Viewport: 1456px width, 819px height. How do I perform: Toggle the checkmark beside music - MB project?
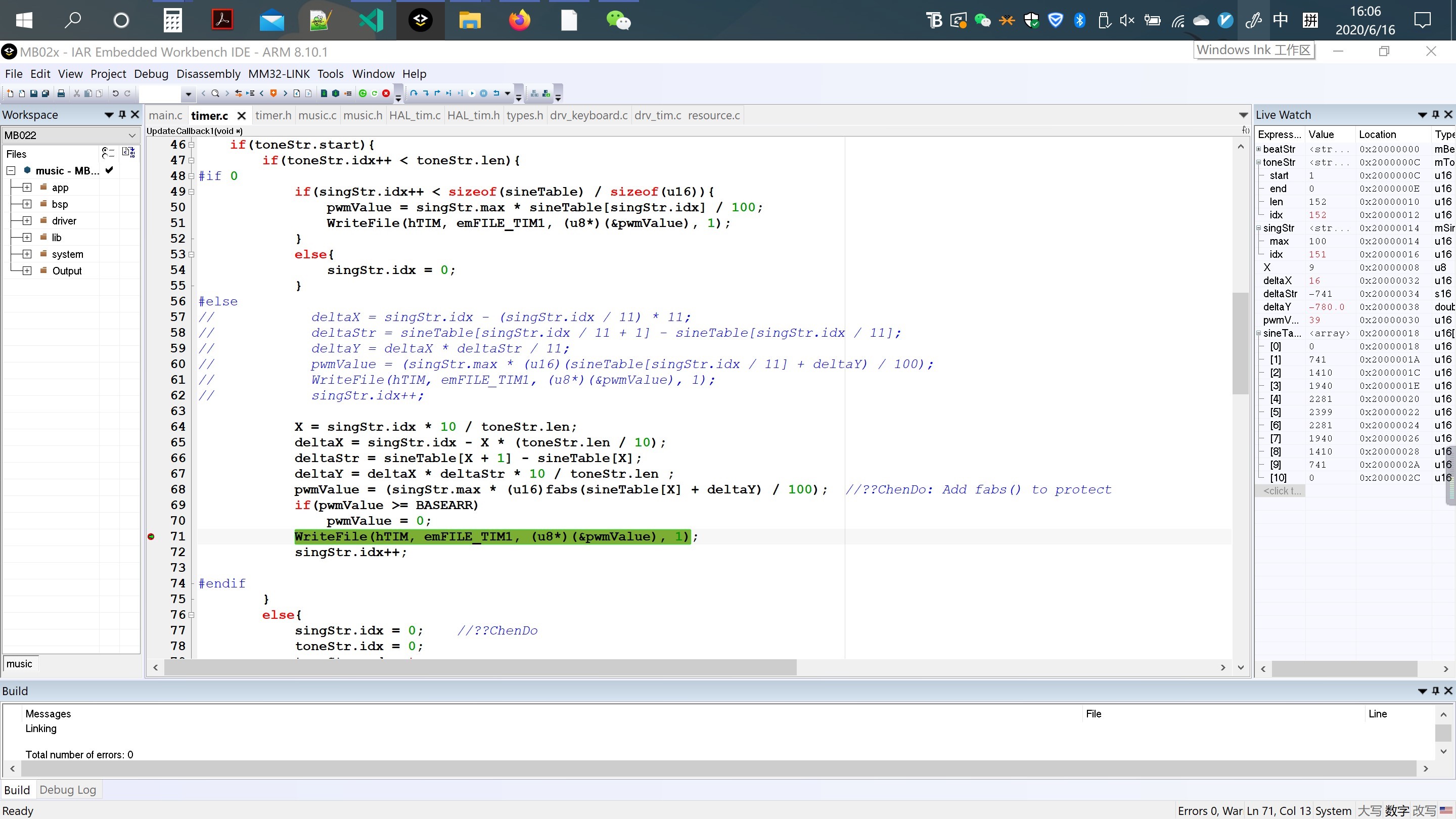(x=109, y=170)
